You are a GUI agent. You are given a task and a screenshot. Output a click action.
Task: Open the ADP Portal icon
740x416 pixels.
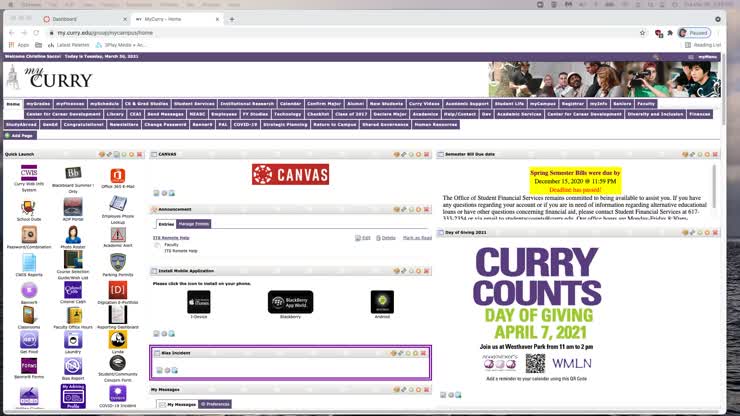point(73,207)
